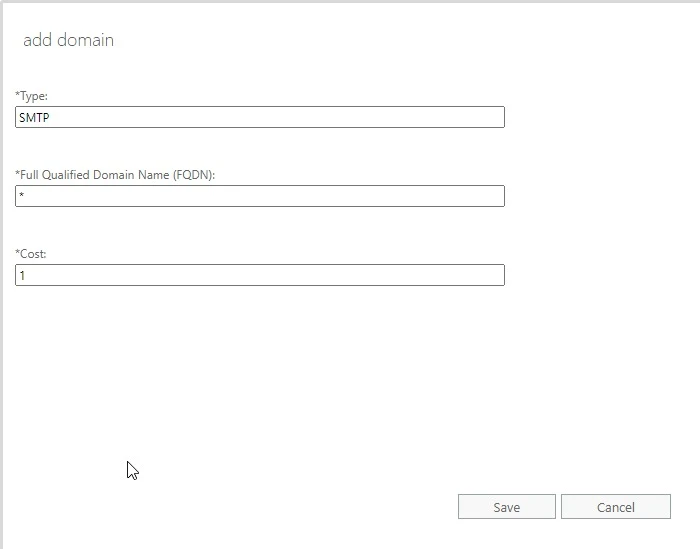Click the right end of the FQDN field

pos(495,196)
